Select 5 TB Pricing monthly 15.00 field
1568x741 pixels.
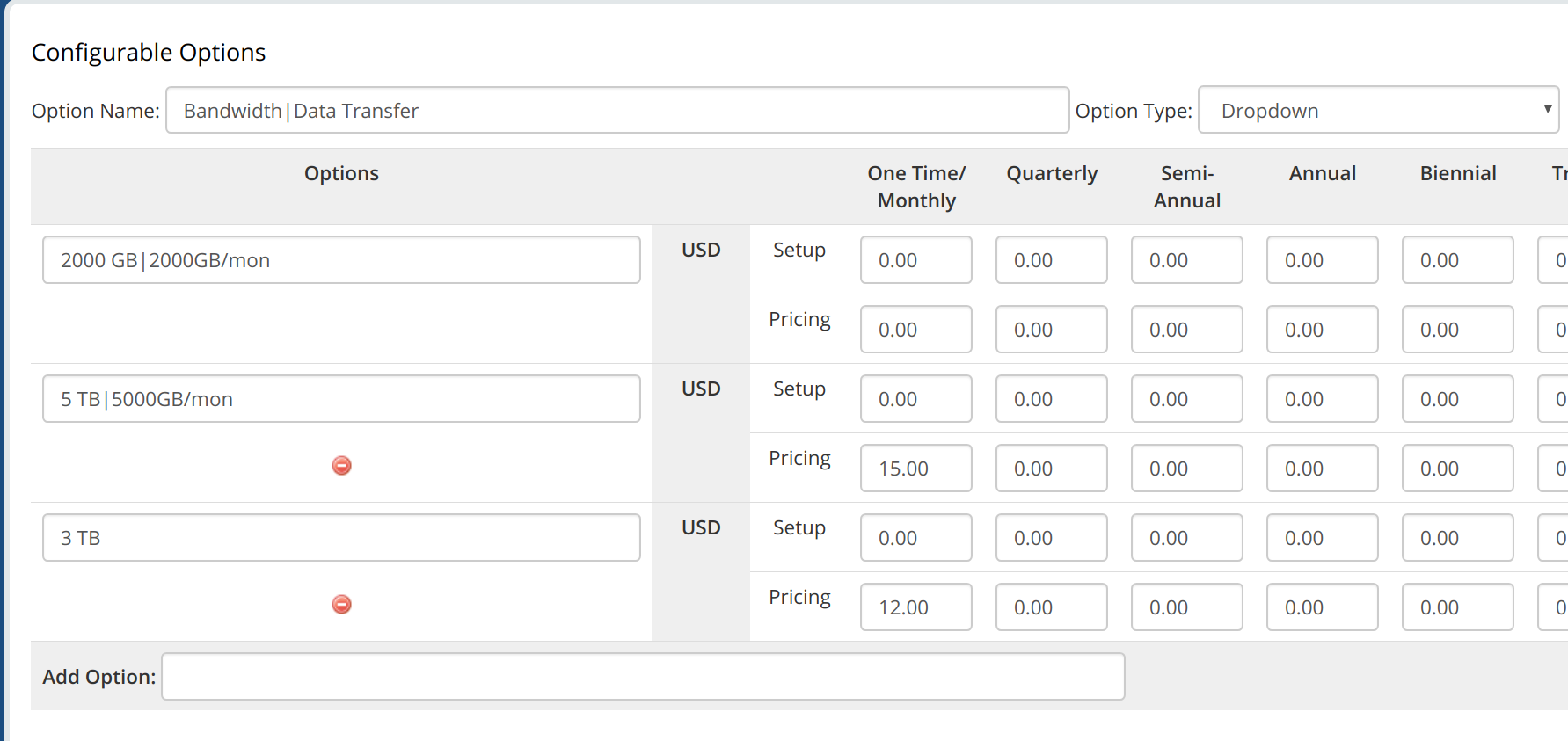pos(915,468)
